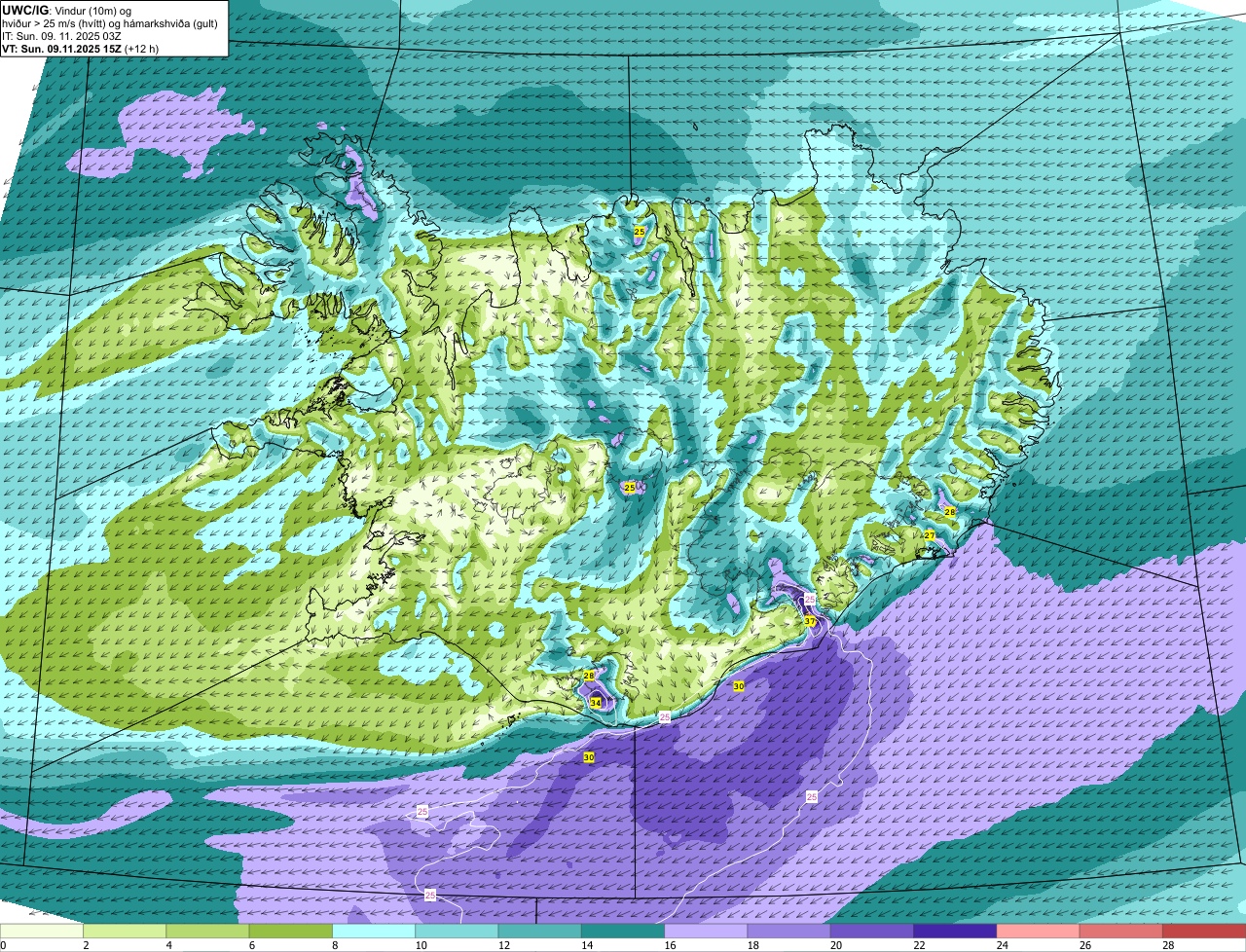Click the yellow 28 label just above 27
The width and height of the screenshot is (1246, 952).
(950, 511)
